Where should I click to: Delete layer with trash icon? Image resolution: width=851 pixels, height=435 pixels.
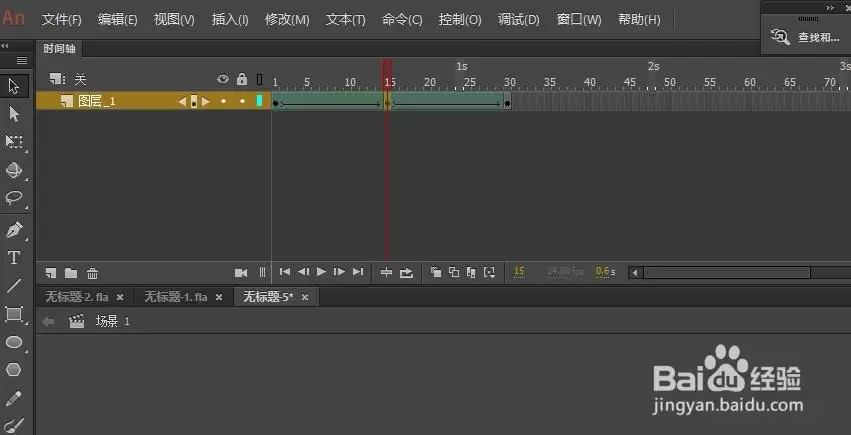(93, 273)
